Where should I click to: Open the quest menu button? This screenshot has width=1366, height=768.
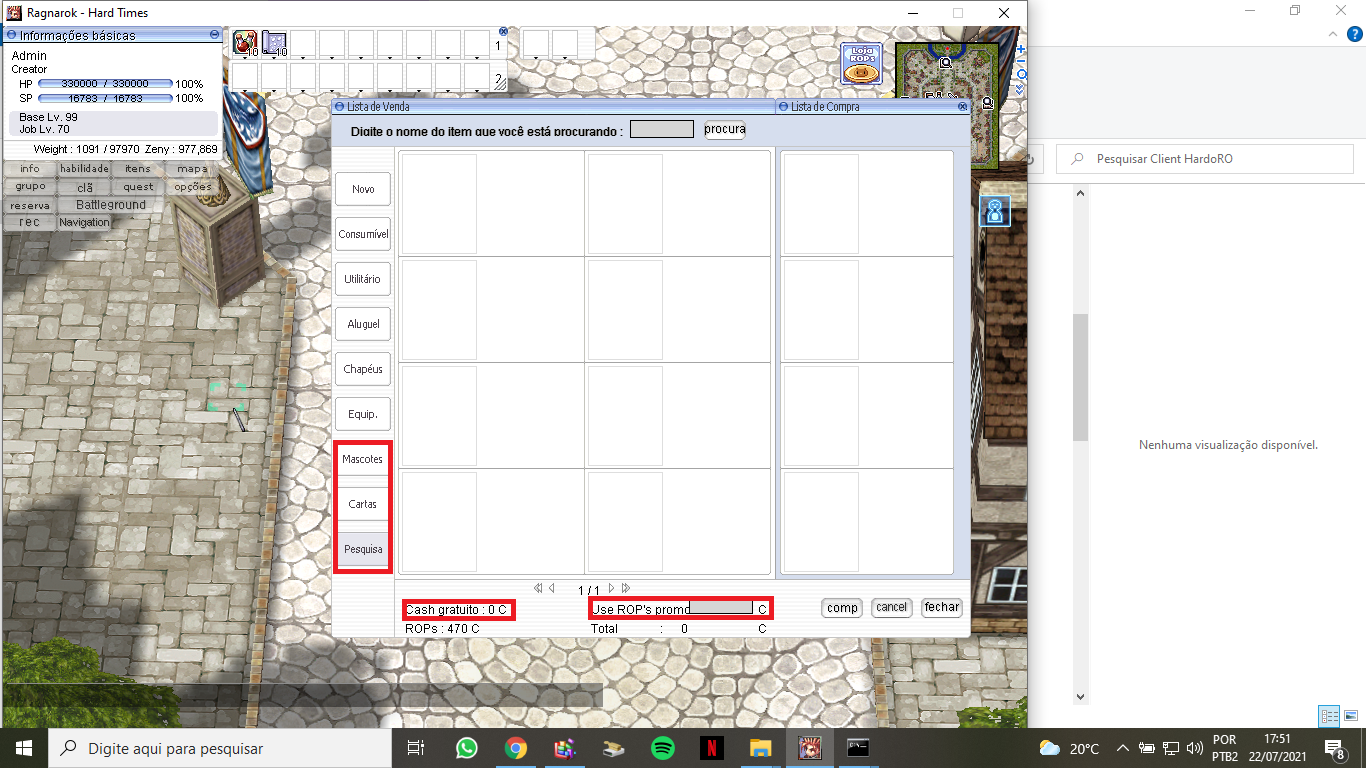click(x=138, y=187)
